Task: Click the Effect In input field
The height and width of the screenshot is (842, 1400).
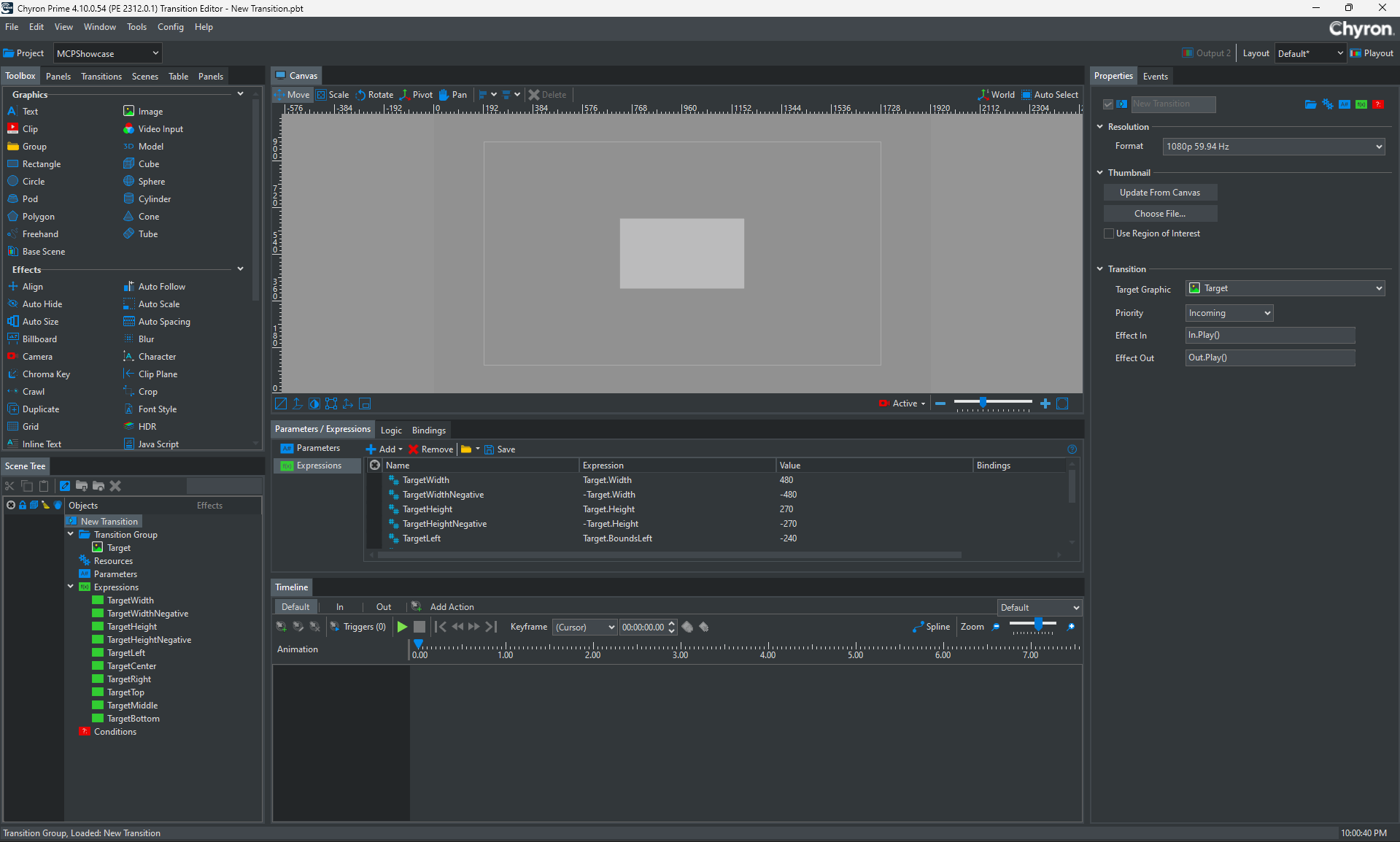Action: tap(1269, 336)
